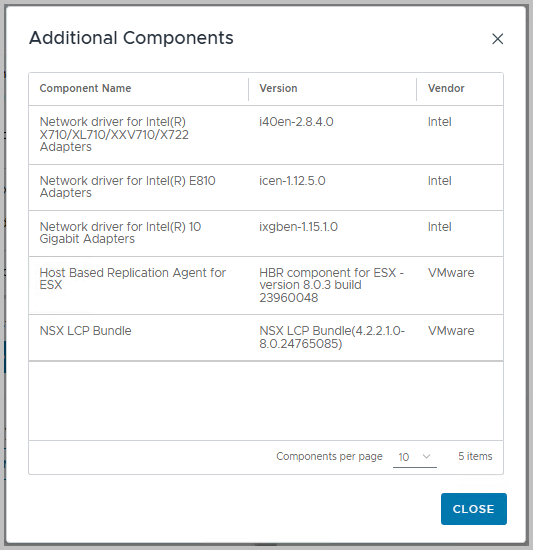Close the Additional Components dialog with X
Image resolution: width=533 pixels, height=550 pixels.
[x=498, y=39]
